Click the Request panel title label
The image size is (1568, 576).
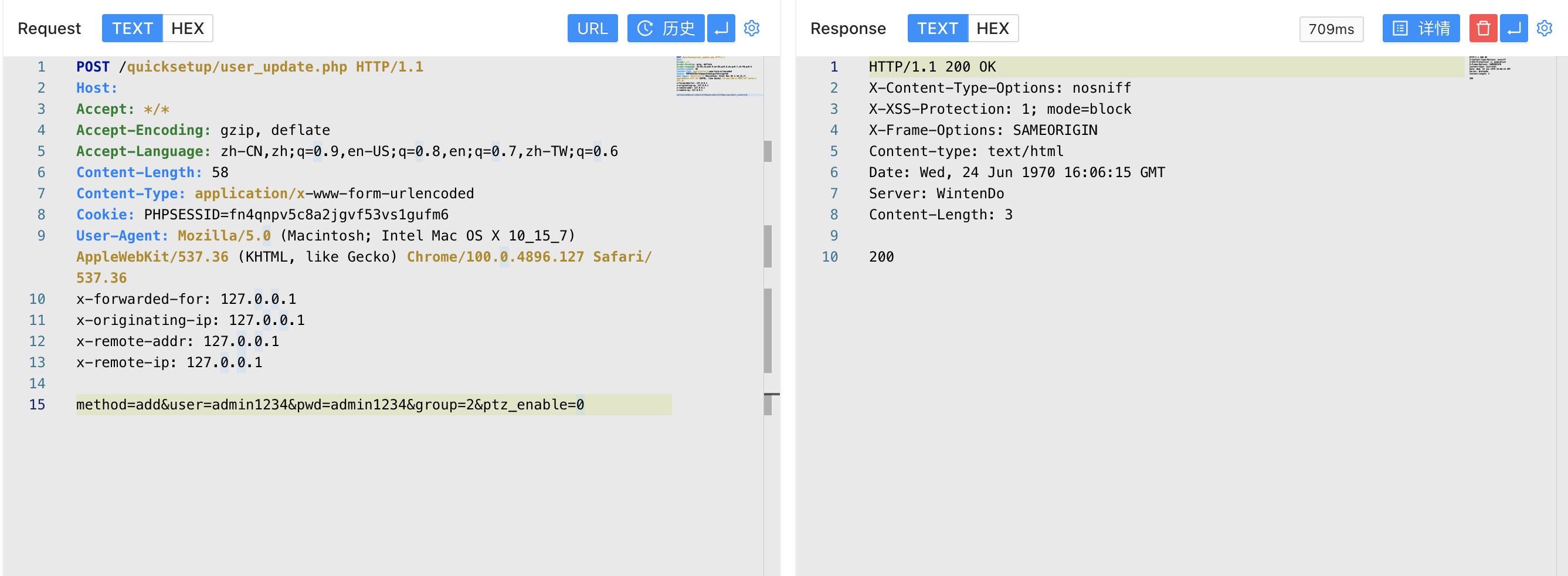[49, 29]
